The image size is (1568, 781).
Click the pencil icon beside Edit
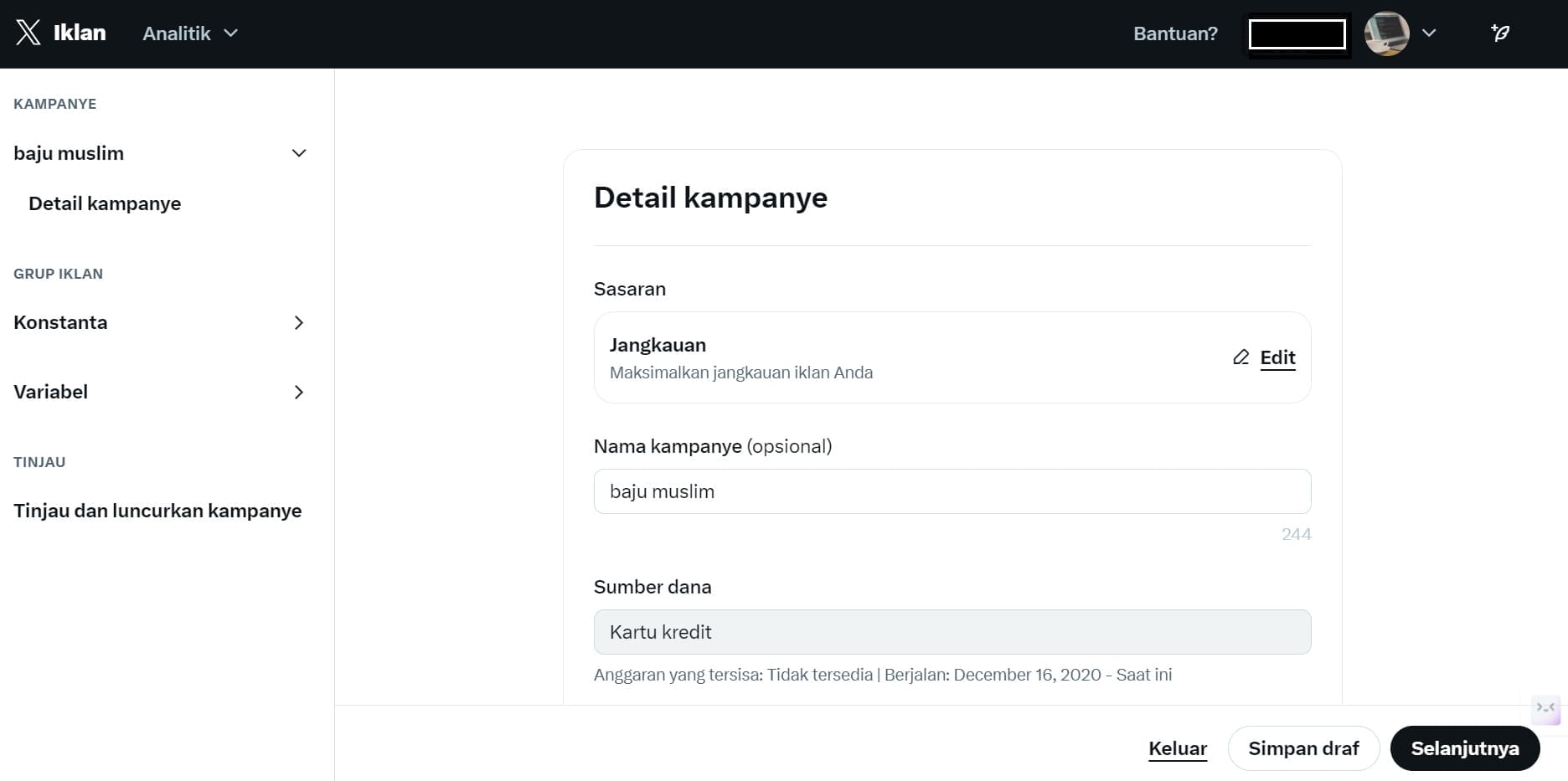tap(1240, 357)
